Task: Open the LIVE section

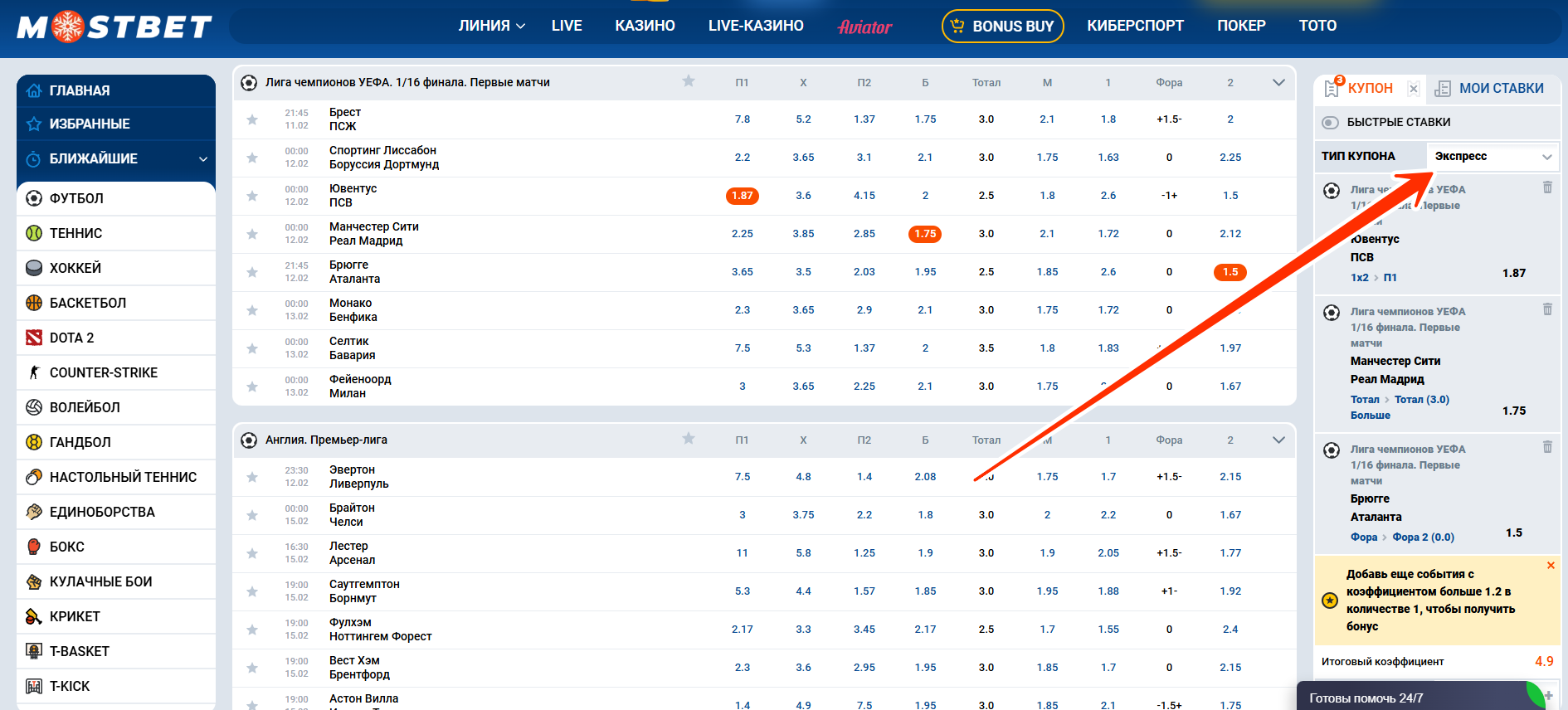Action: (x=567, y=26)
